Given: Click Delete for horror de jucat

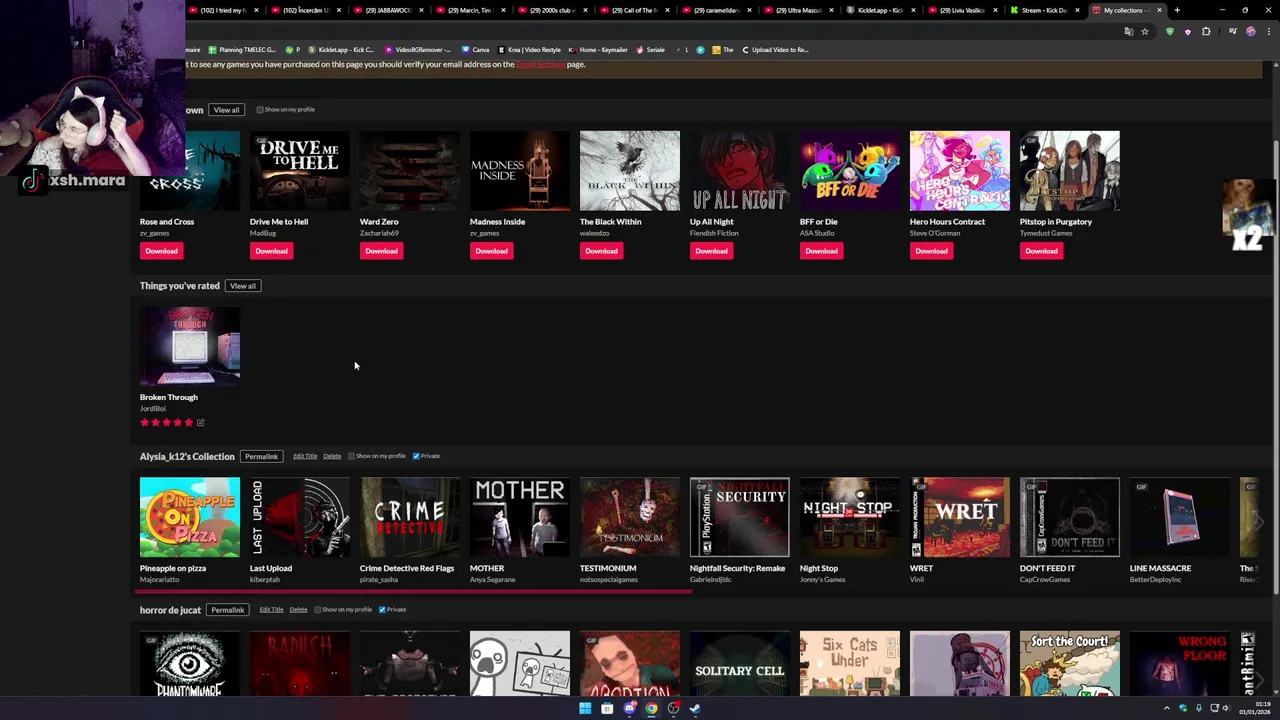Looking at the screenshot, I should [x=298, y=610].
